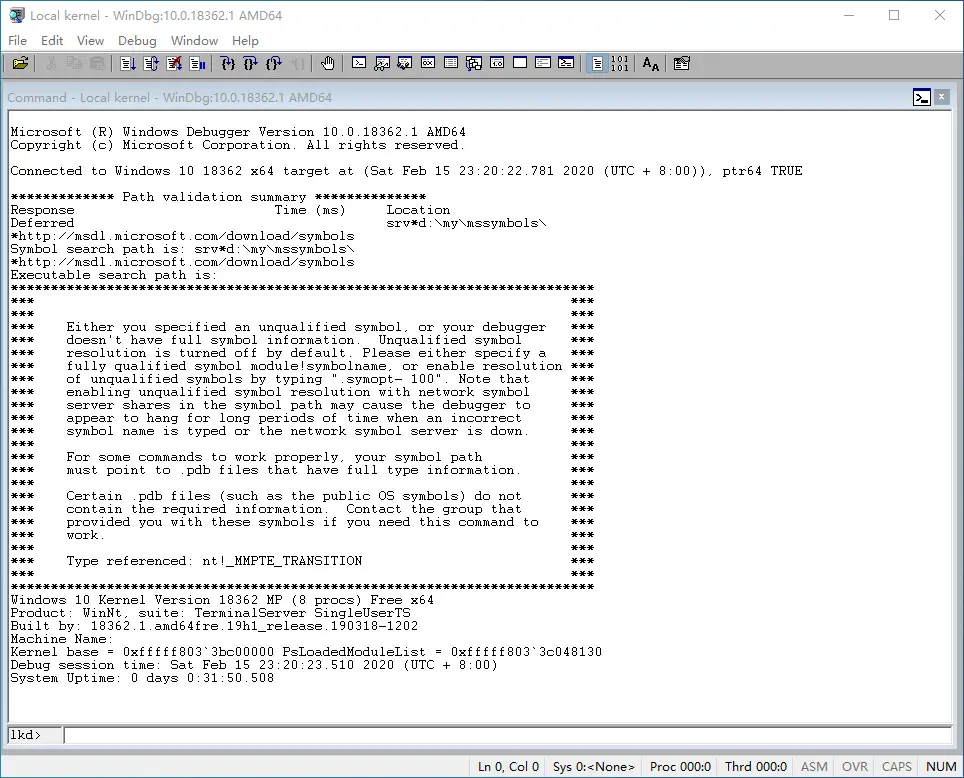Click the Step Out toolbar icon
This screenshot has width=964, height=778.
coord(274,63)
